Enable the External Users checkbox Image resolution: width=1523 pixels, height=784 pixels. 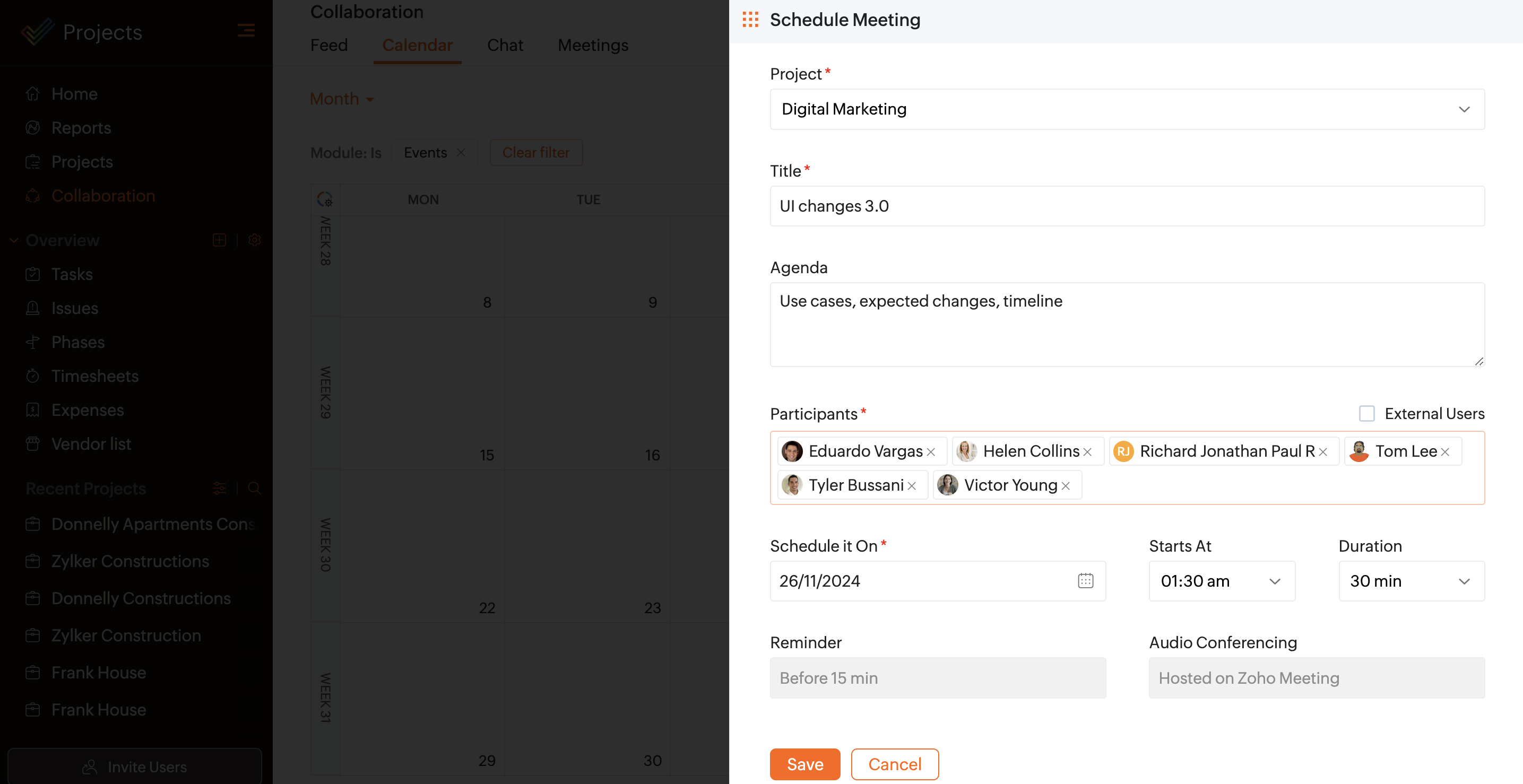pyautogui.click(x=1366, y=413)
